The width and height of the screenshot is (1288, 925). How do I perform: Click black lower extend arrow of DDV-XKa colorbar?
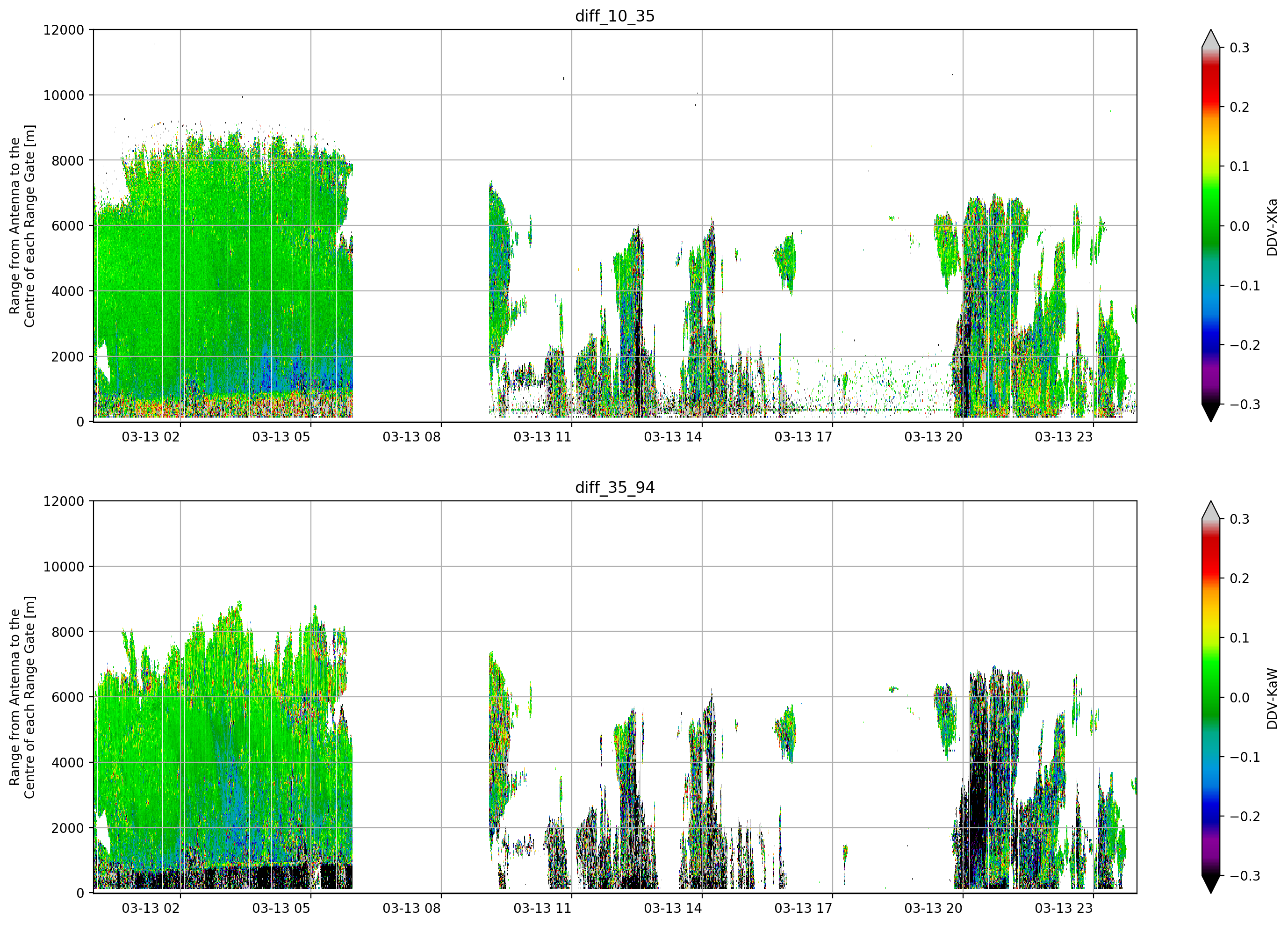click(x=1211, y=412)
